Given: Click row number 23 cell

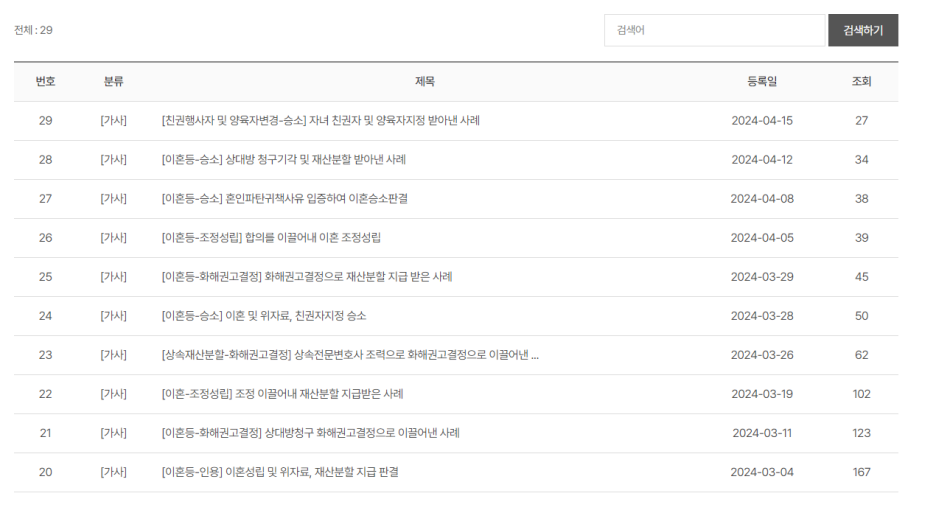Looking at the screenshot, I should (x=45, y=355).
